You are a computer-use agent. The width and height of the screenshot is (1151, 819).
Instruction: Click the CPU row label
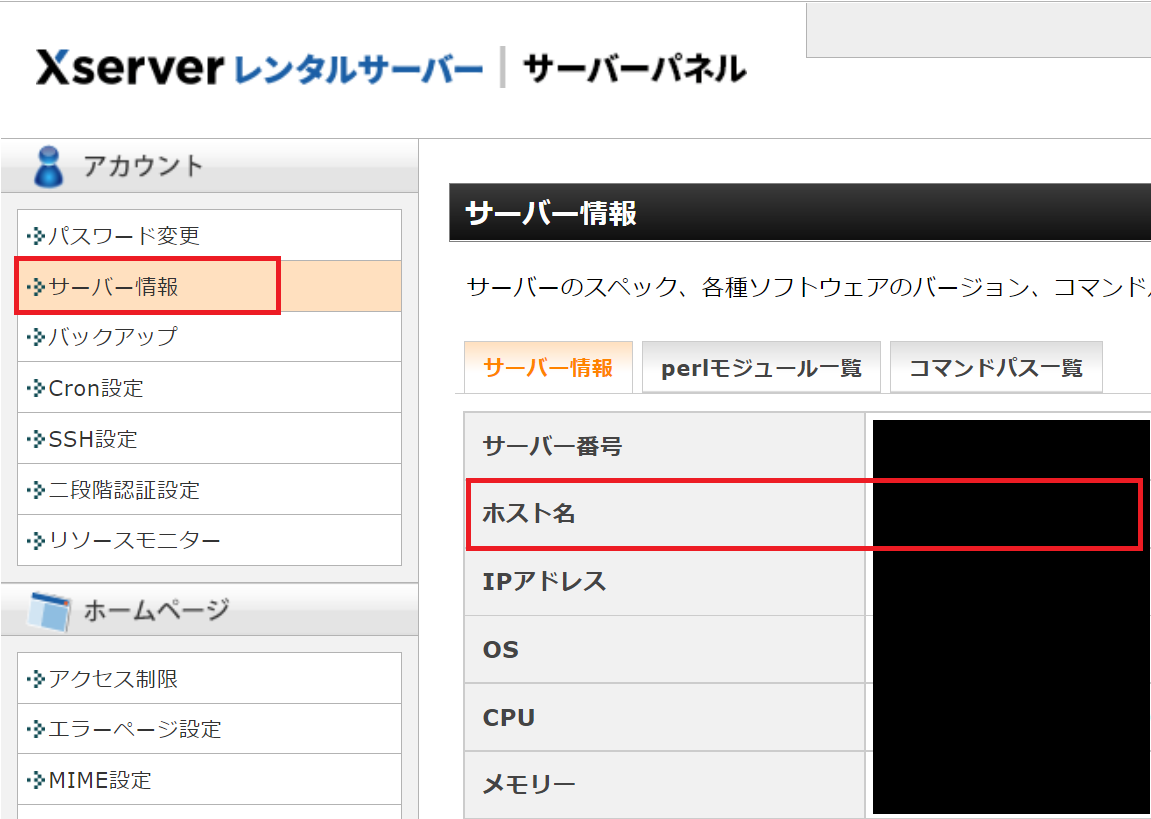[x=508, y=717]
